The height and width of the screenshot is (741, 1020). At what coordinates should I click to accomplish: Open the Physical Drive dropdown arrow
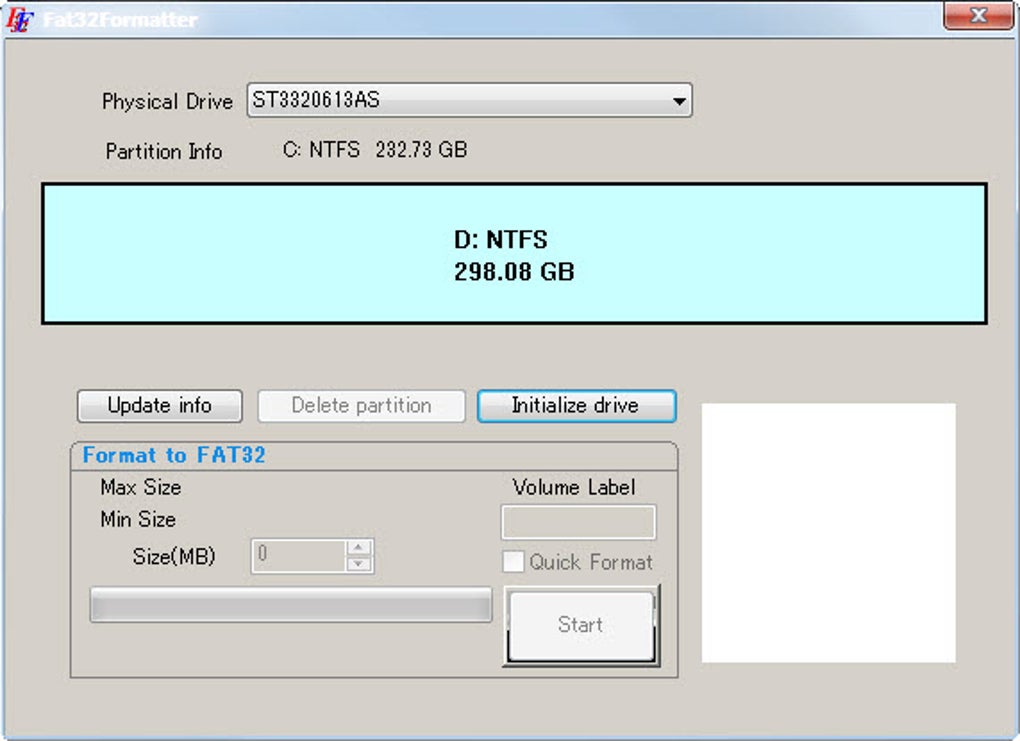[x=679, y=101]
